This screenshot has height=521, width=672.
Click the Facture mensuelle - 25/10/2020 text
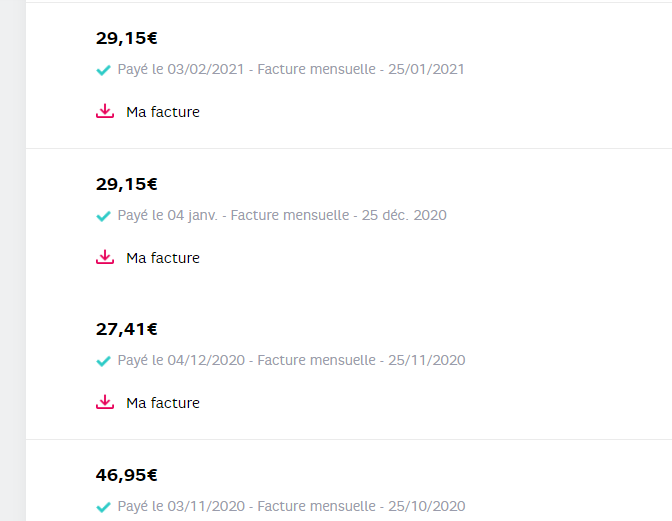tap(361, 506)
